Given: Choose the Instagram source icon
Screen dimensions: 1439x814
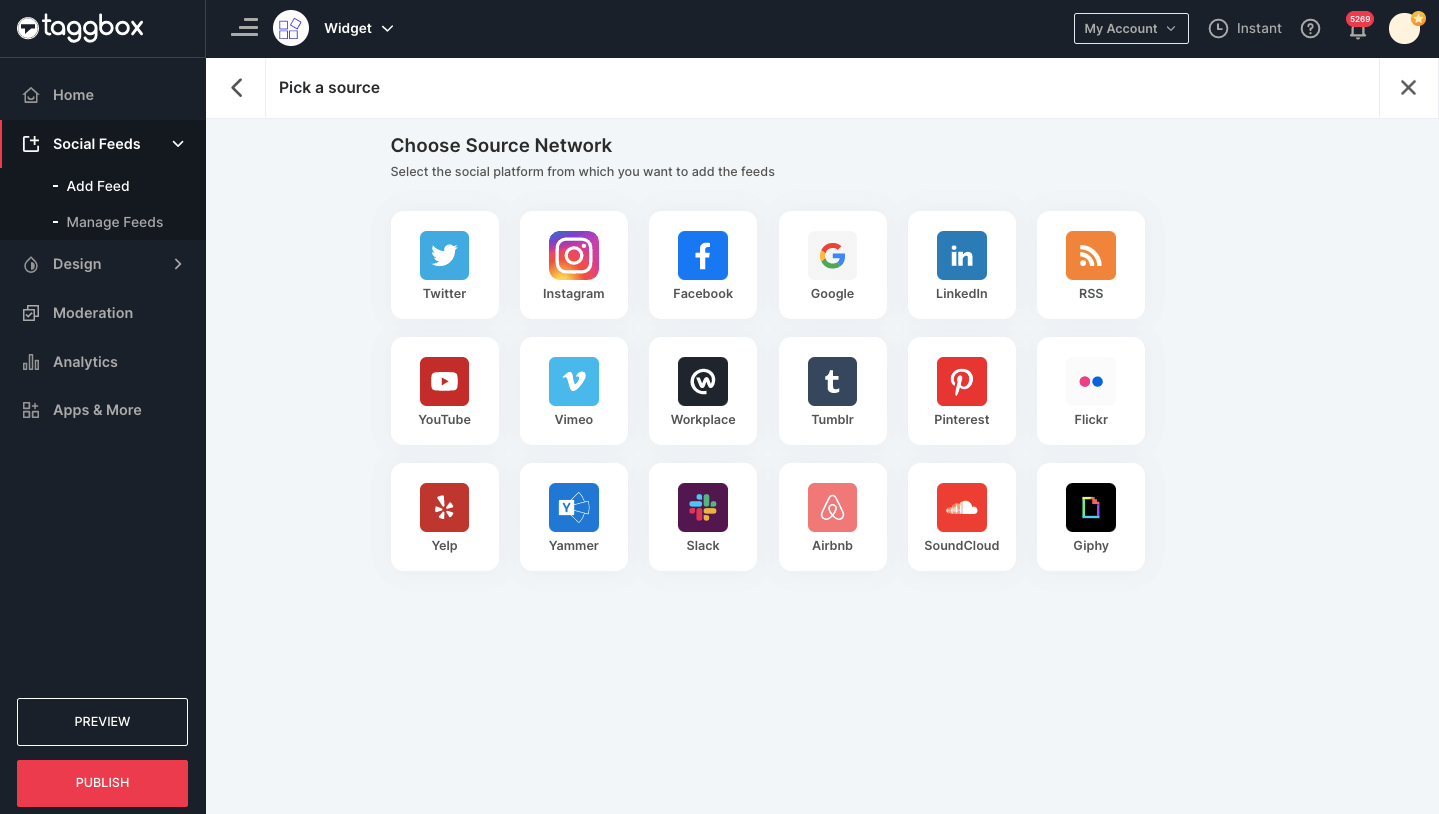Looking at the screenshot, I should [573, 264].
